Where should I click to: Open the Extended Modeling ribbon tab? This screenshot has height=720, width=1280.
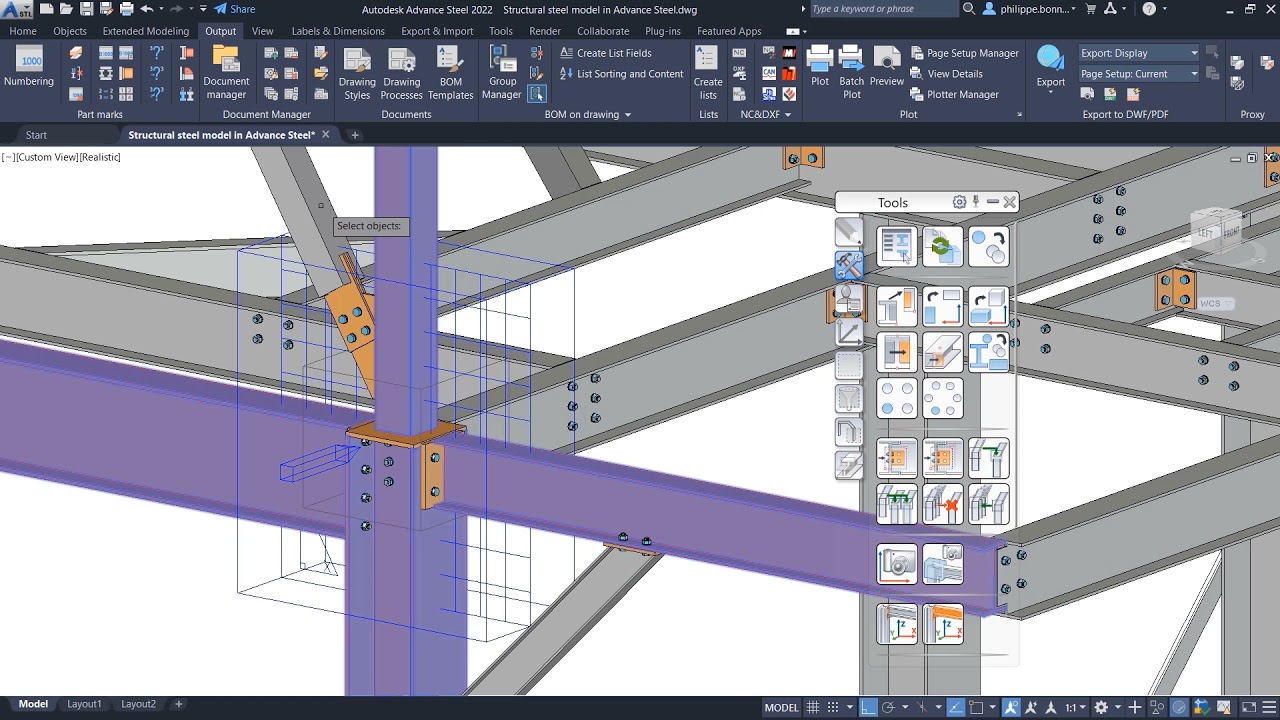point(145,31)
